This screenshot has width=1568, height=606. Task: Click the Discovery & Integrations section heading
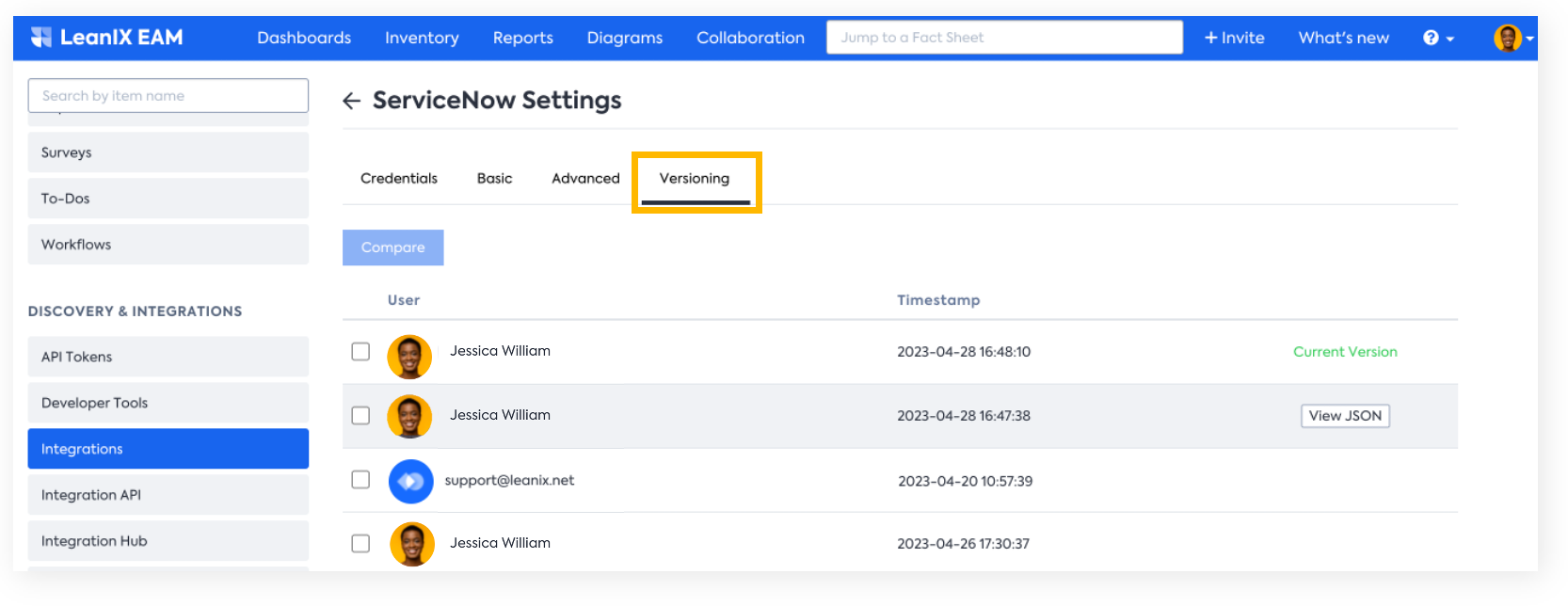click(135, 311)
